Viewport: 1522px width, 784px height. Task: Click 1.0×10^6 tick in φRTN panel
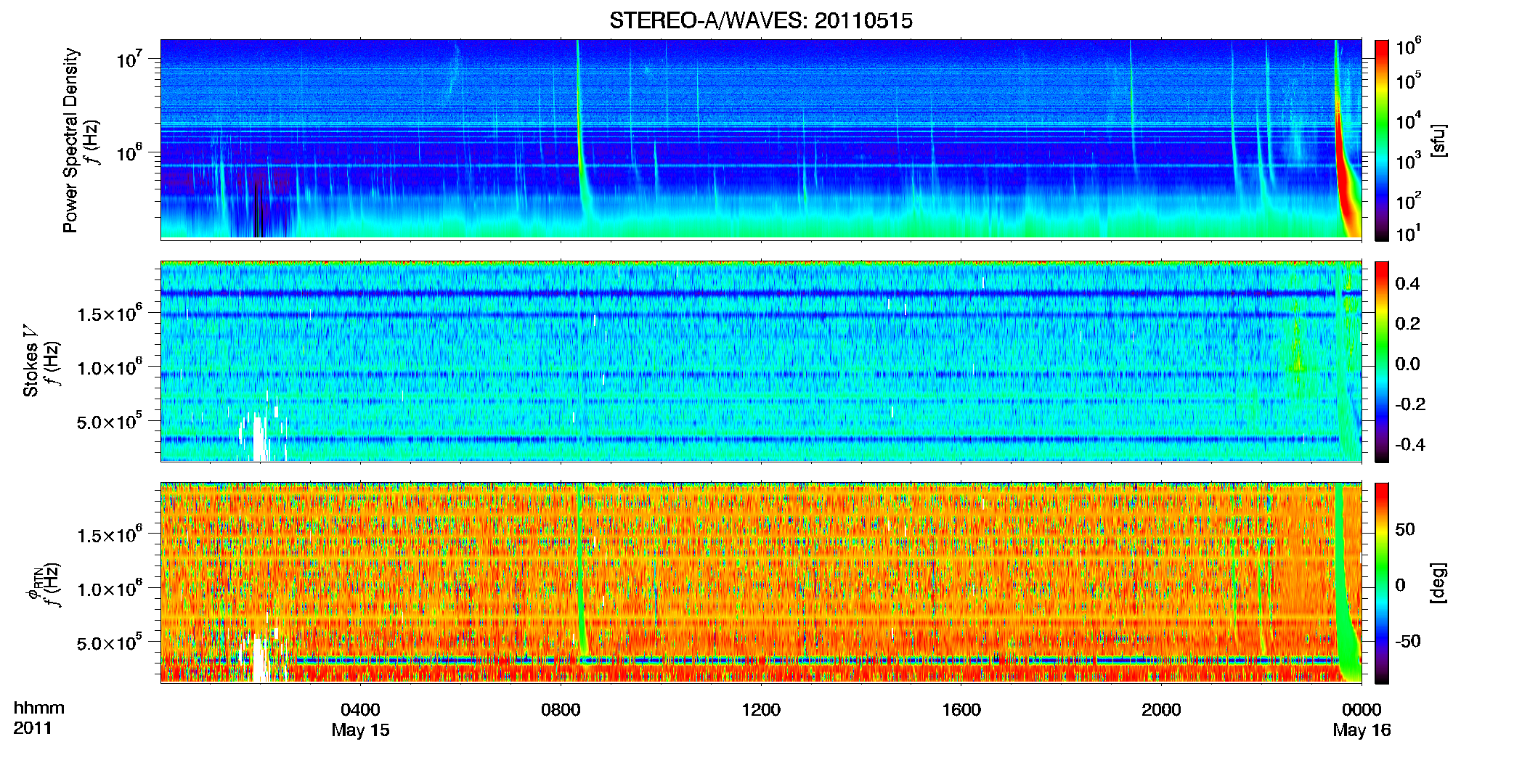[110, 589]
